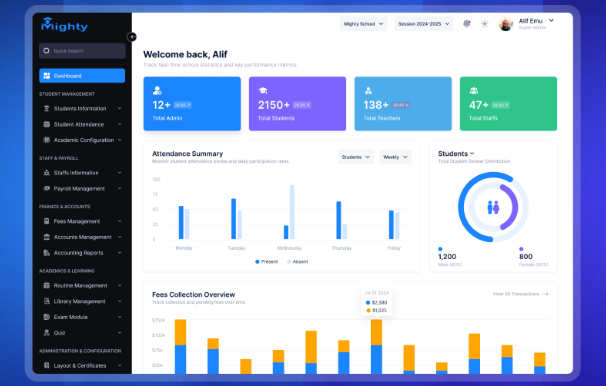Click the blue dot beside $2,583 tooltip value
This screenshot has width=606, height=386.
368,303
